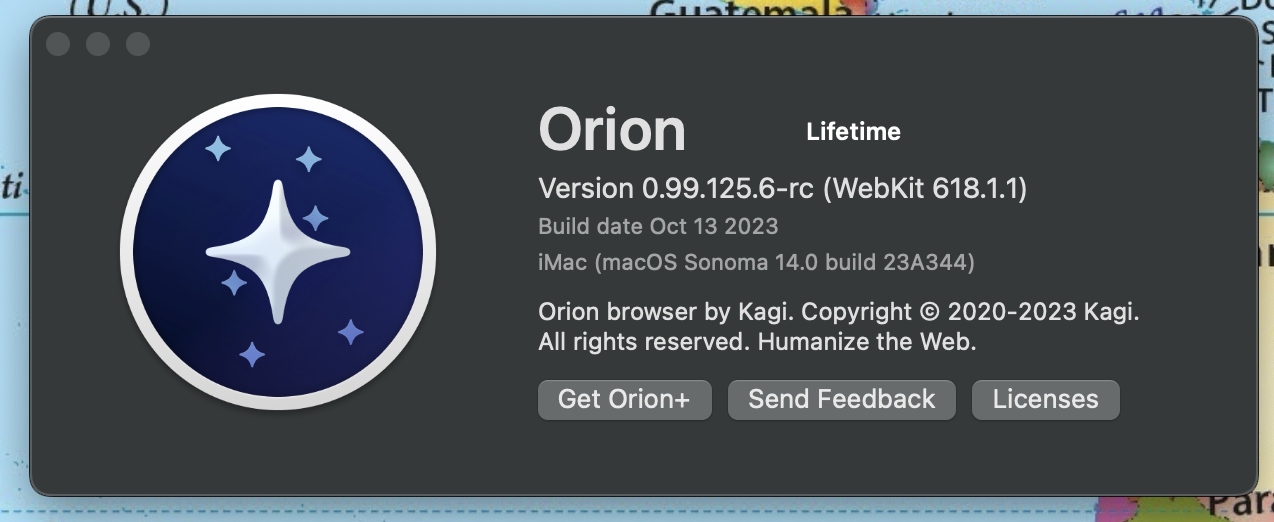The image size is (1274, 522).
Task: Click the iMac macOS Sonoma build line
Action: coord(756,262)
